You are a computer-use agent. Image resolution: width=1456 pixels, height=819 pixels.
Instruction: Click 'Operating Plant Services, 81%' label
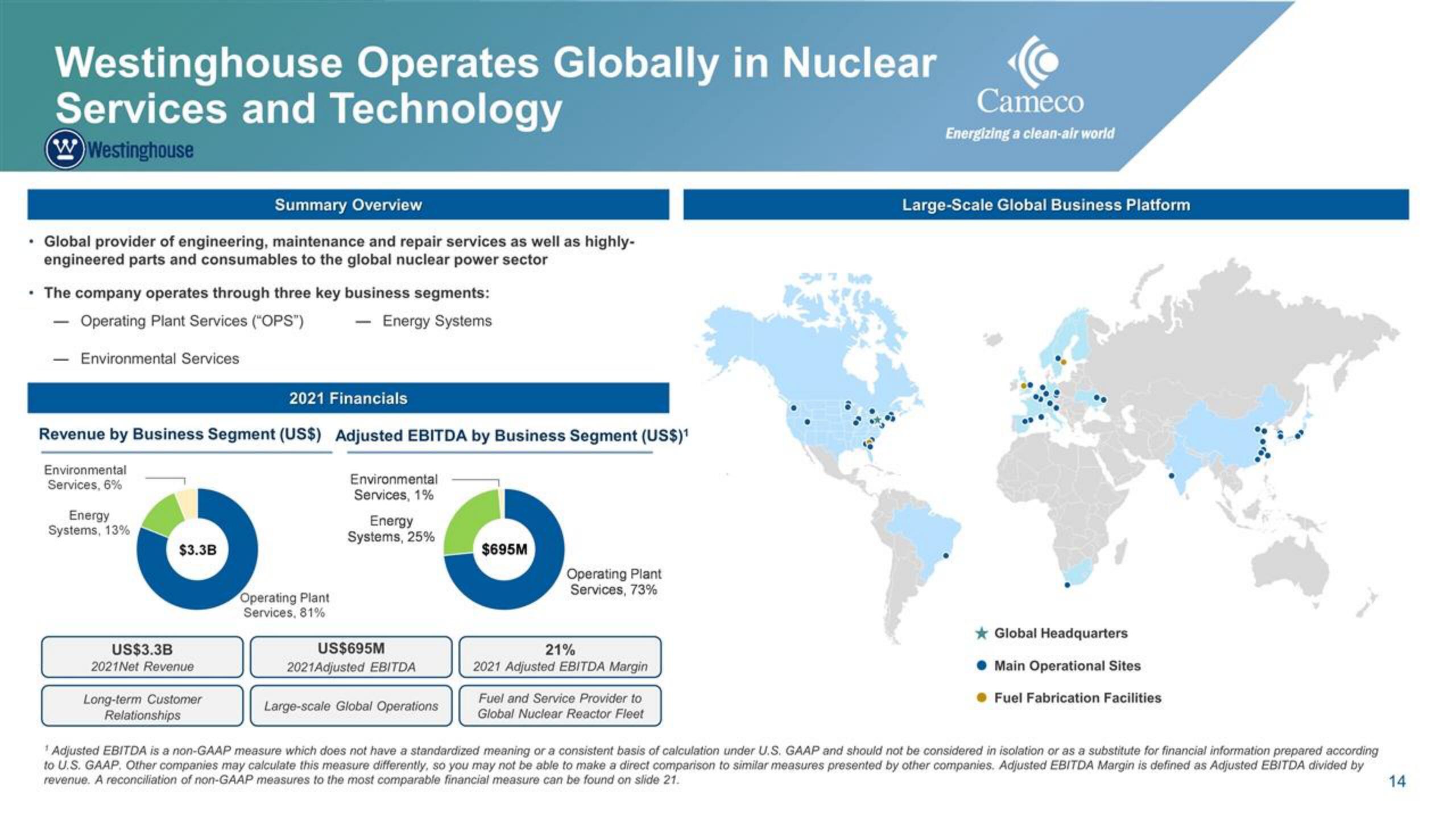pyautogui.click(x=284, y=605)
